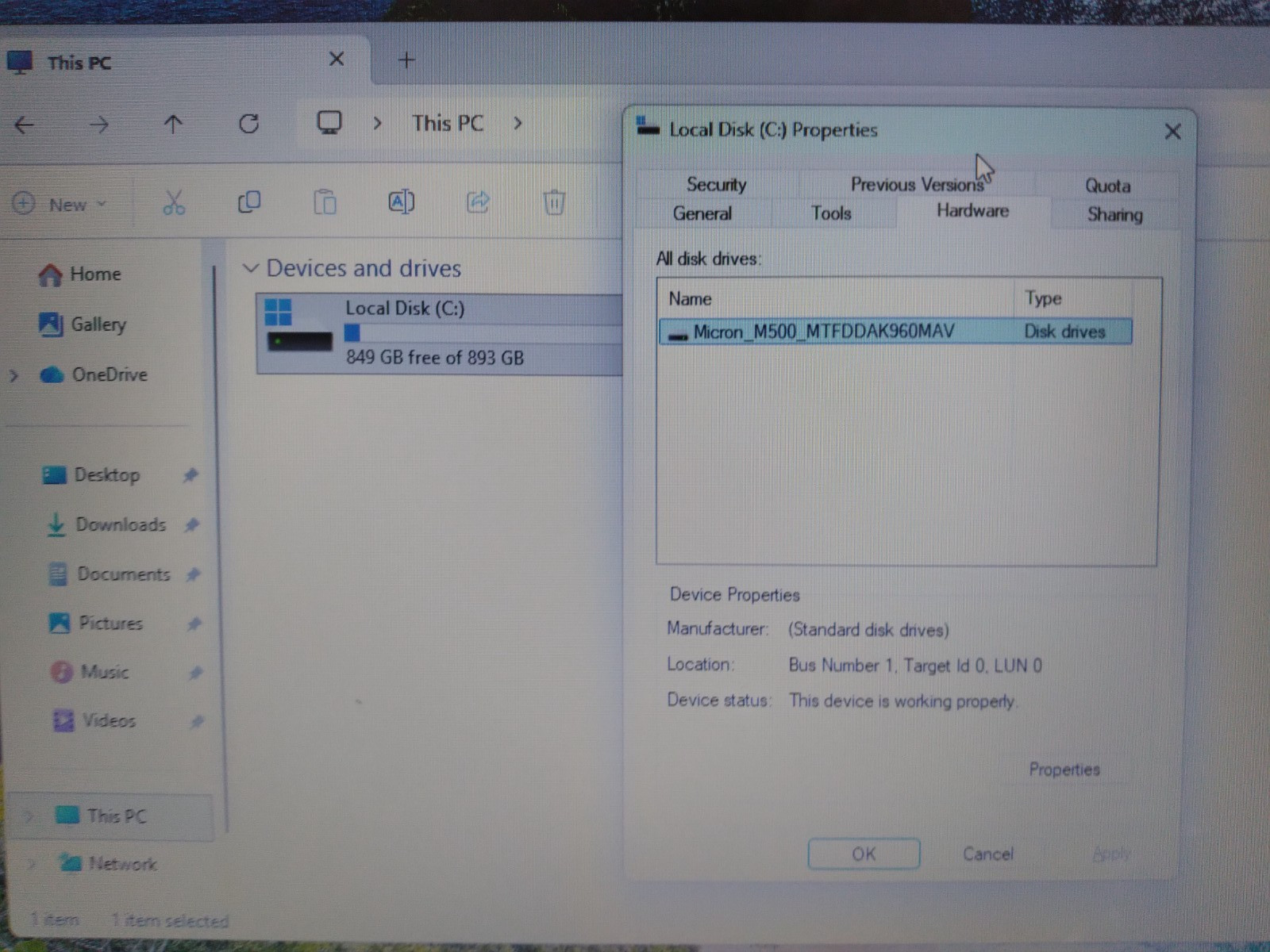Screen dimensions: 1270x952
Task: Sort disk drives by Name column
Action: [x=836, y=299]
